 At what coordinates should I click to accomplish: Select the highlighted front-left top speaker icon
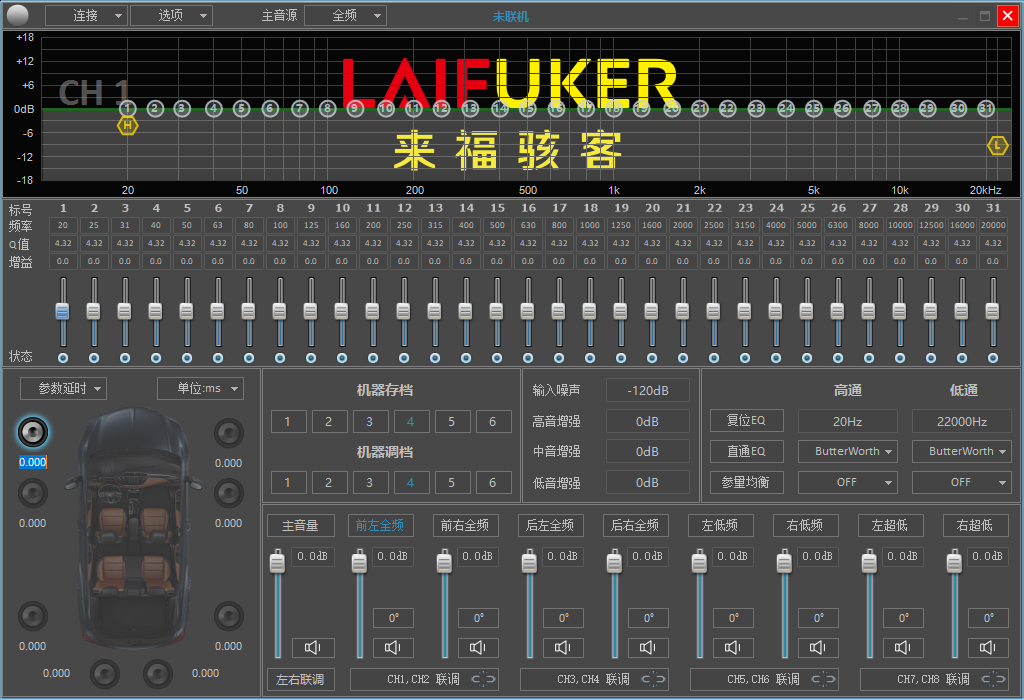33,432
